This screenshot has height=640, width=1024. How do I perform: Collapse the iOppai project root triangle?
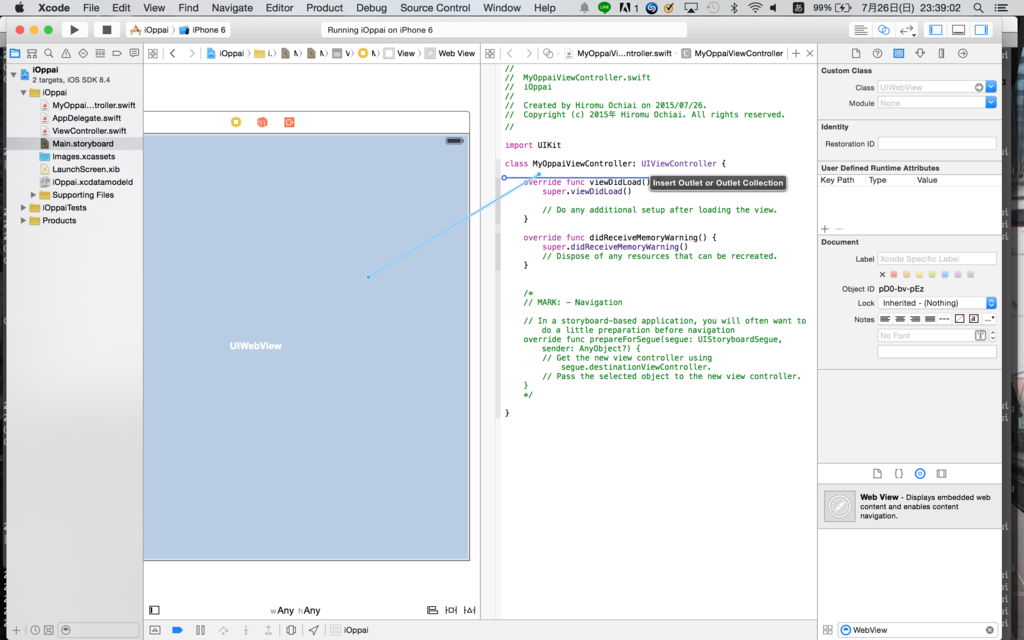click(13, 74)
